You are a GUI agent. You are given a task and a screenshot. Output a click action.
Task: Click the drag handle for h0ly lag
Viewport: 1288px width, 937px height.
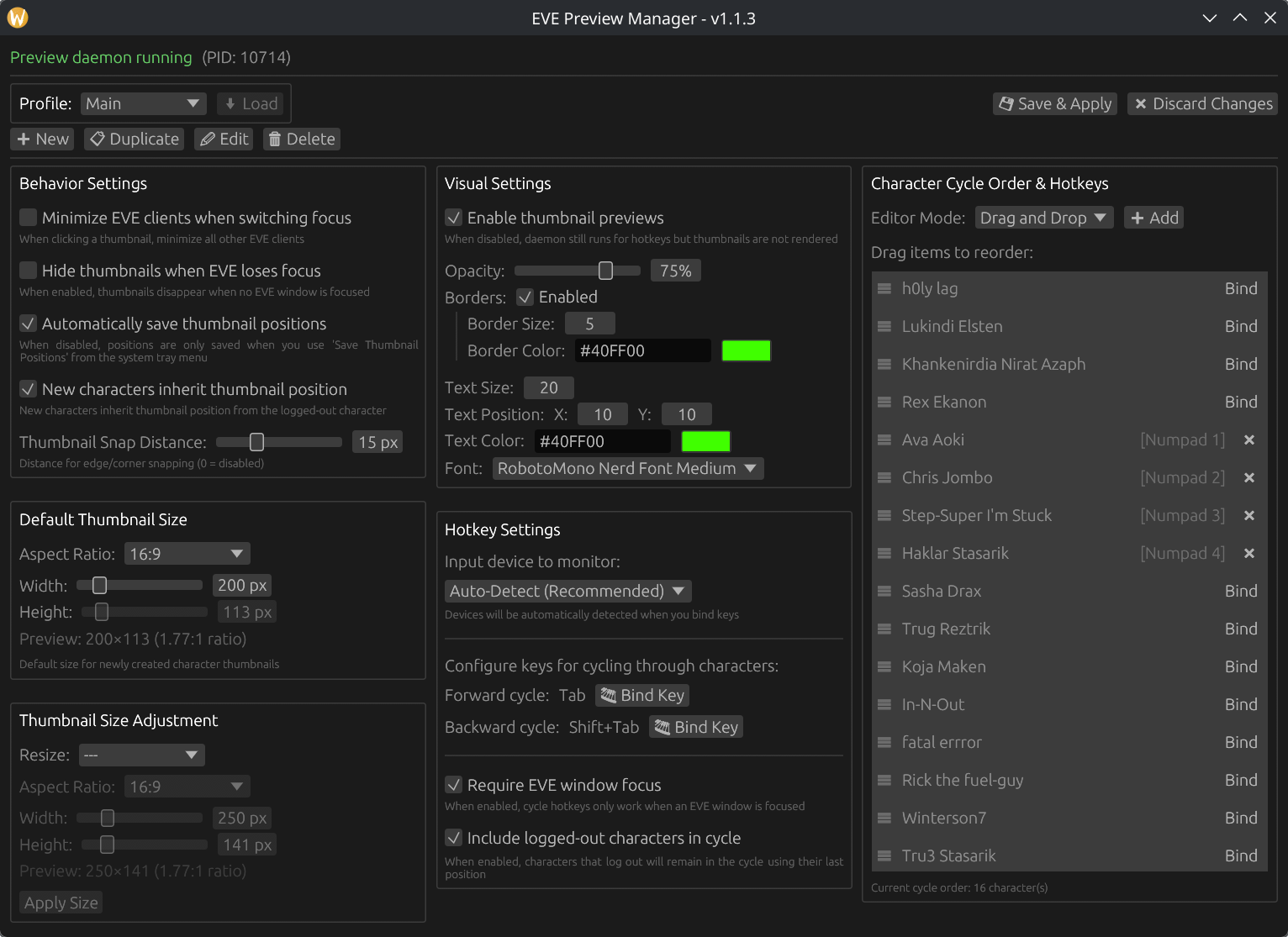pyautogui.click(x=884, y=288)
